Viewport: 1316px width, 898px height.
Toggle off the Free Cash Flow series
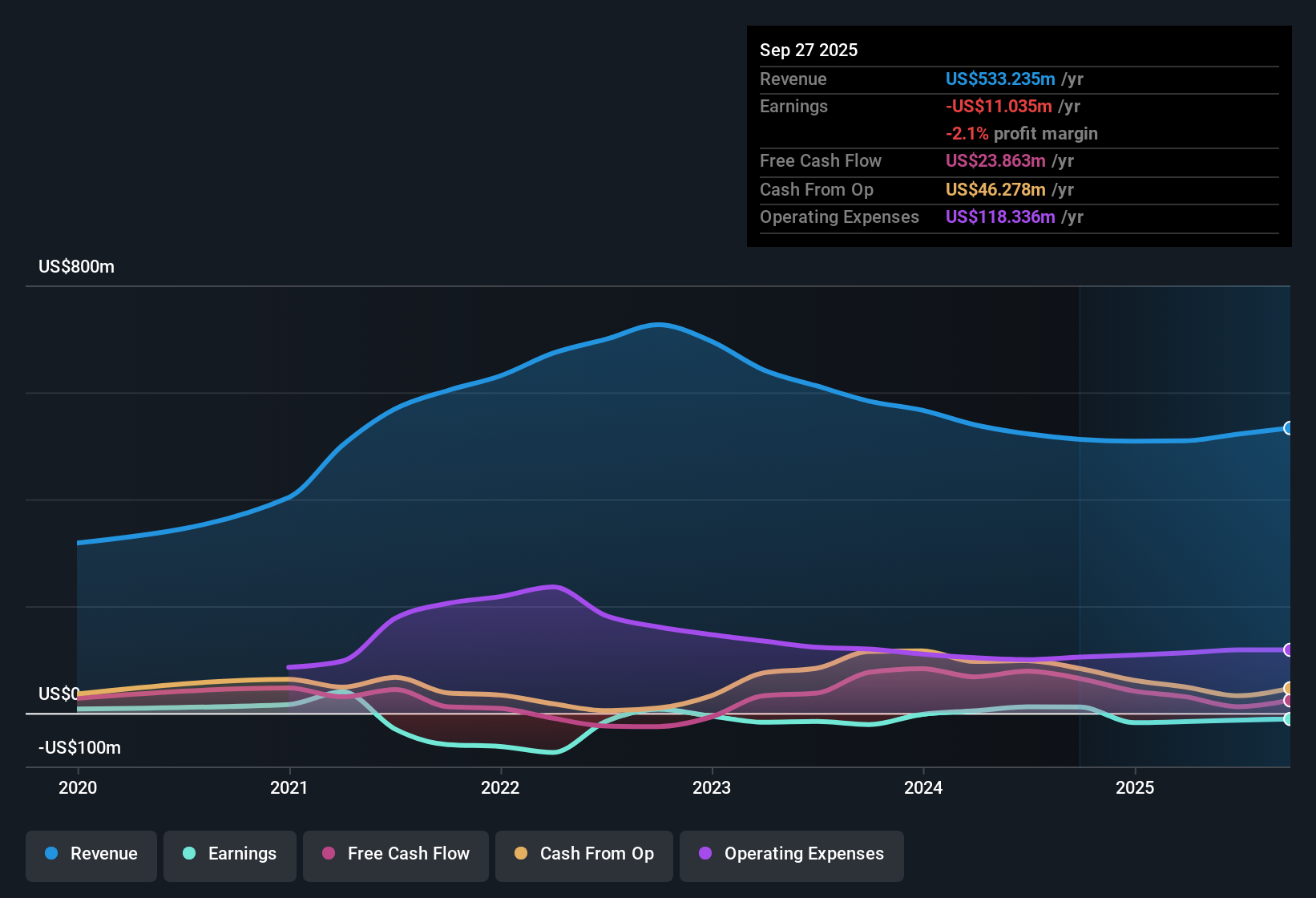click(x=395, y=855)
